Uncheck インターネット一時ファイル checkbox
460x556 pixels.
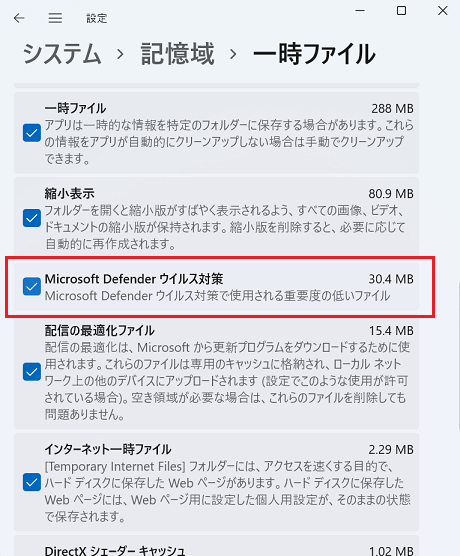click(x=32, y=482)
